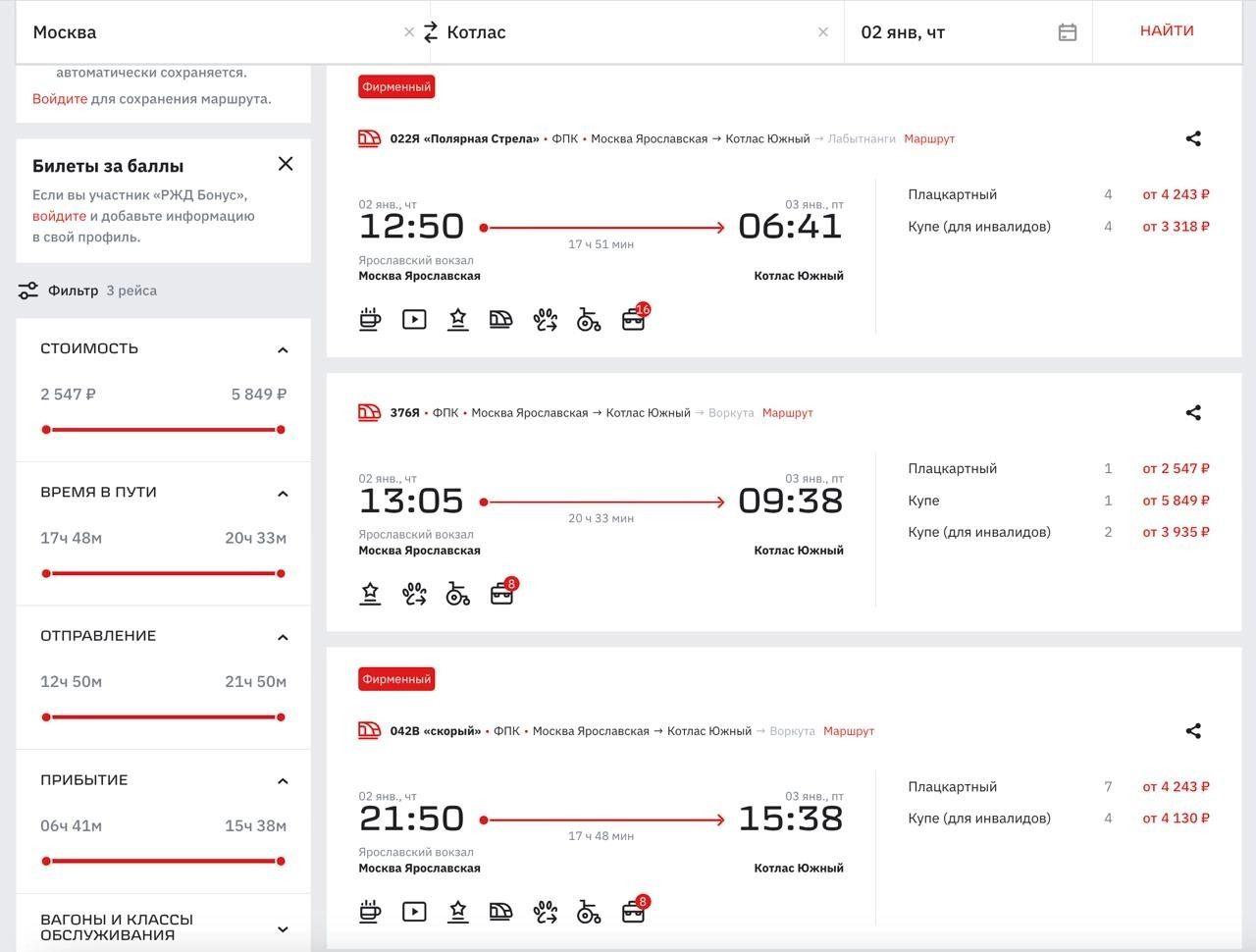This screenshot has height=952, width=1256.
Task: Click the baggage icon with badge 16
Action: click(x=633, y=319)
